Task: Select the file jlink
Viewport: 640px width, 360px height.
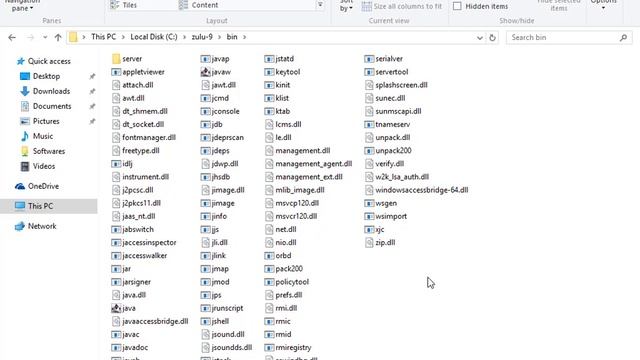Action: click(x=213, y=256)
